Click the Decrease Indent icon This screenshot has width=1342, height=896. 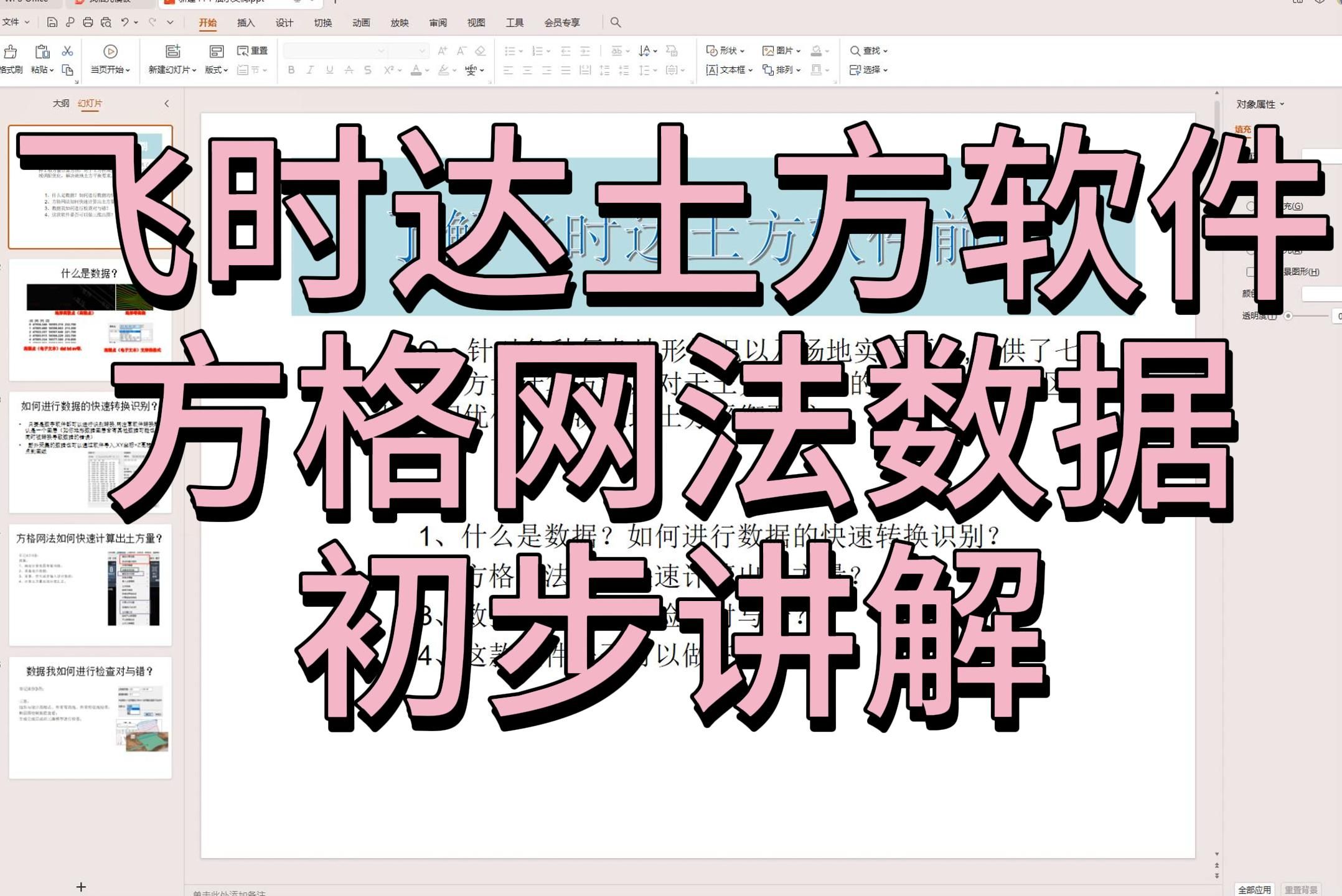coord(566,51)
